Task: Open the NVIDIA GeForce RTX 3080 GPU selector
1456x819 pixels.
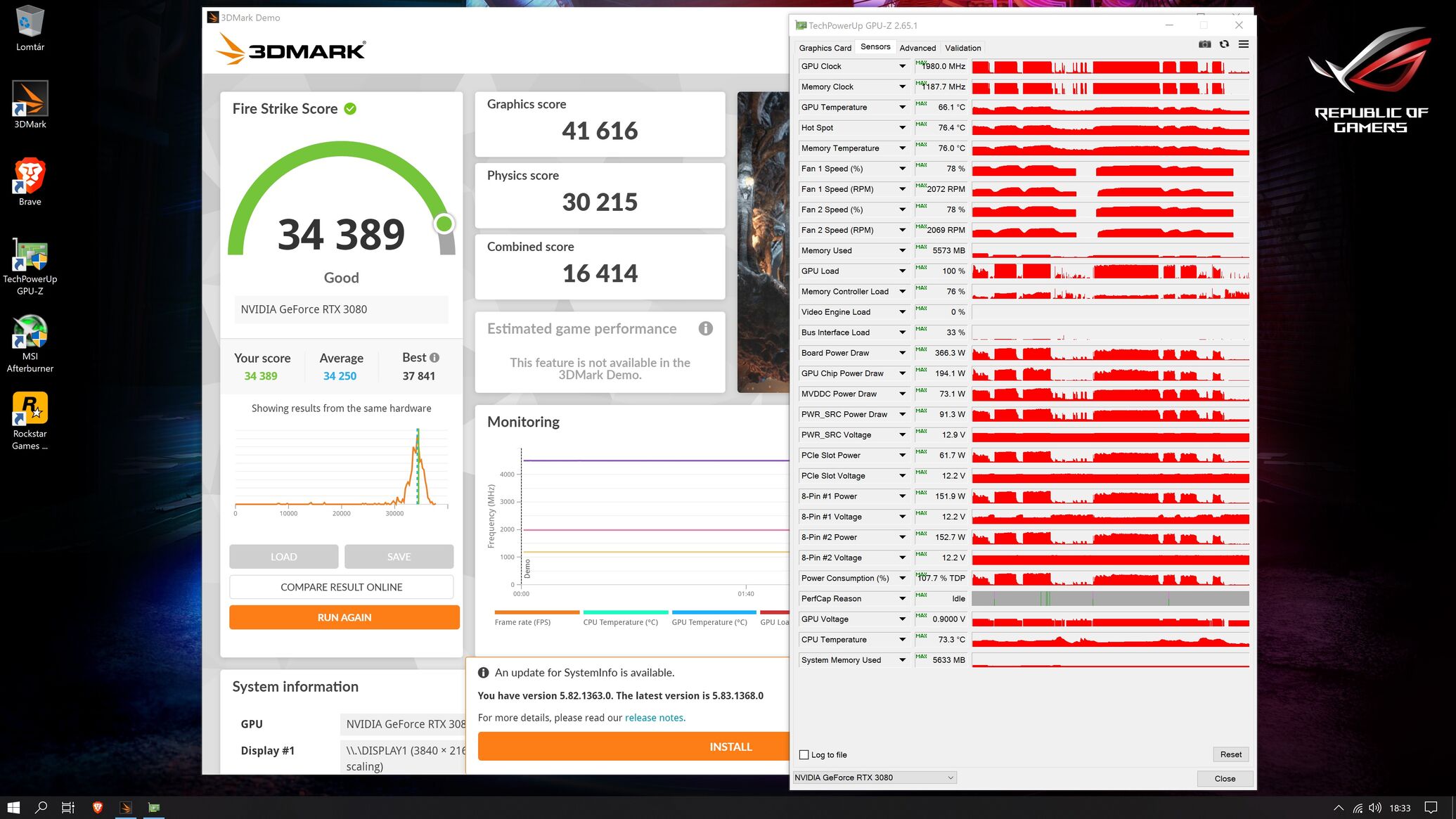Action: click(874, 778)
